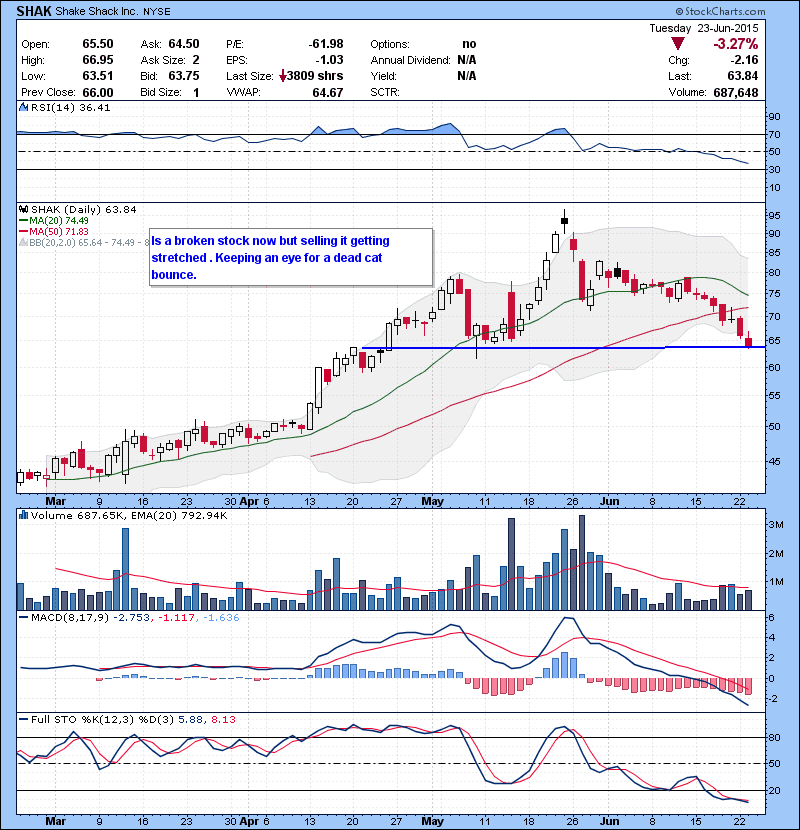Click the SCTR label

point(384,92)
